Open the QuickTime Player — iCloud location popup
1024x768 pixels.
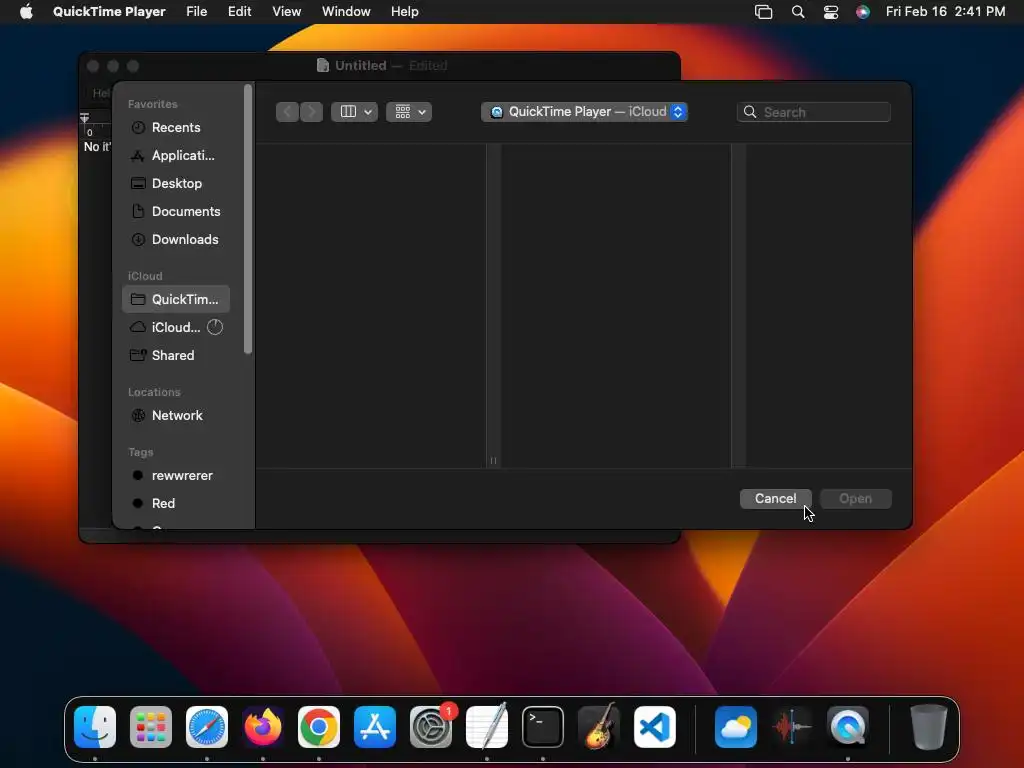584,112
